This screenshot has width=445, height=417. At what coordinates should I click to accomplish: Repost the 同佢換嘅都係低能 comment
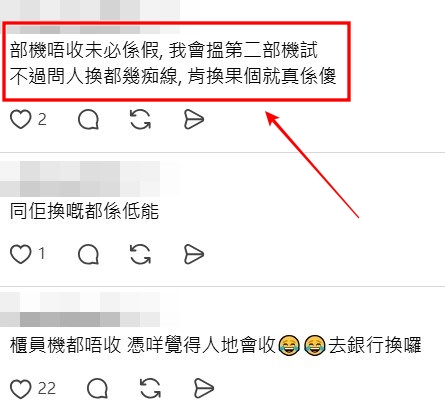point(140,254)
